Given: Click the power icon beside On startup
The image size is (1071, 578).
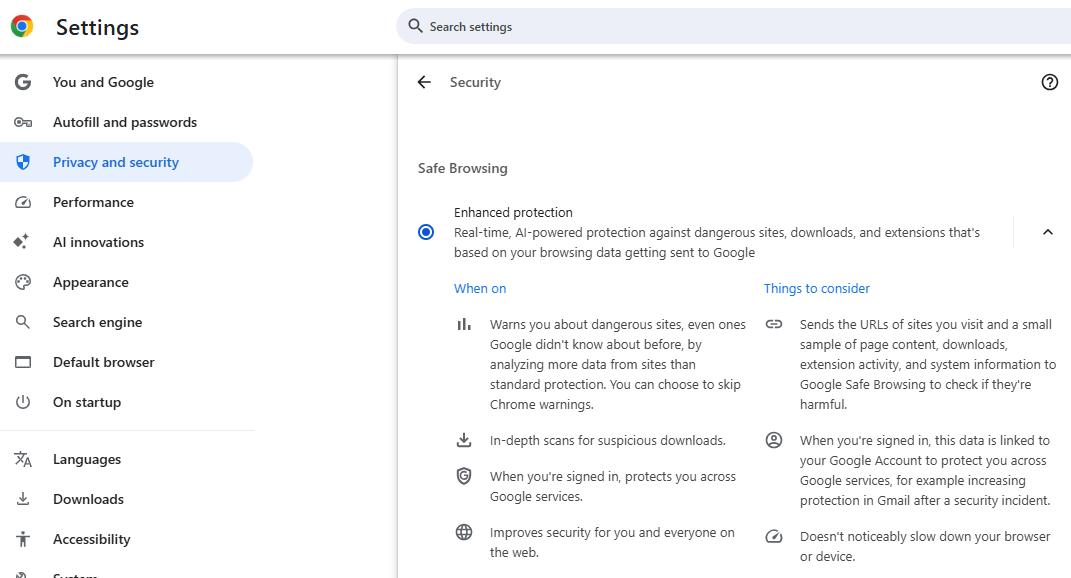Looking at the screenshot, I should [23, 402].
